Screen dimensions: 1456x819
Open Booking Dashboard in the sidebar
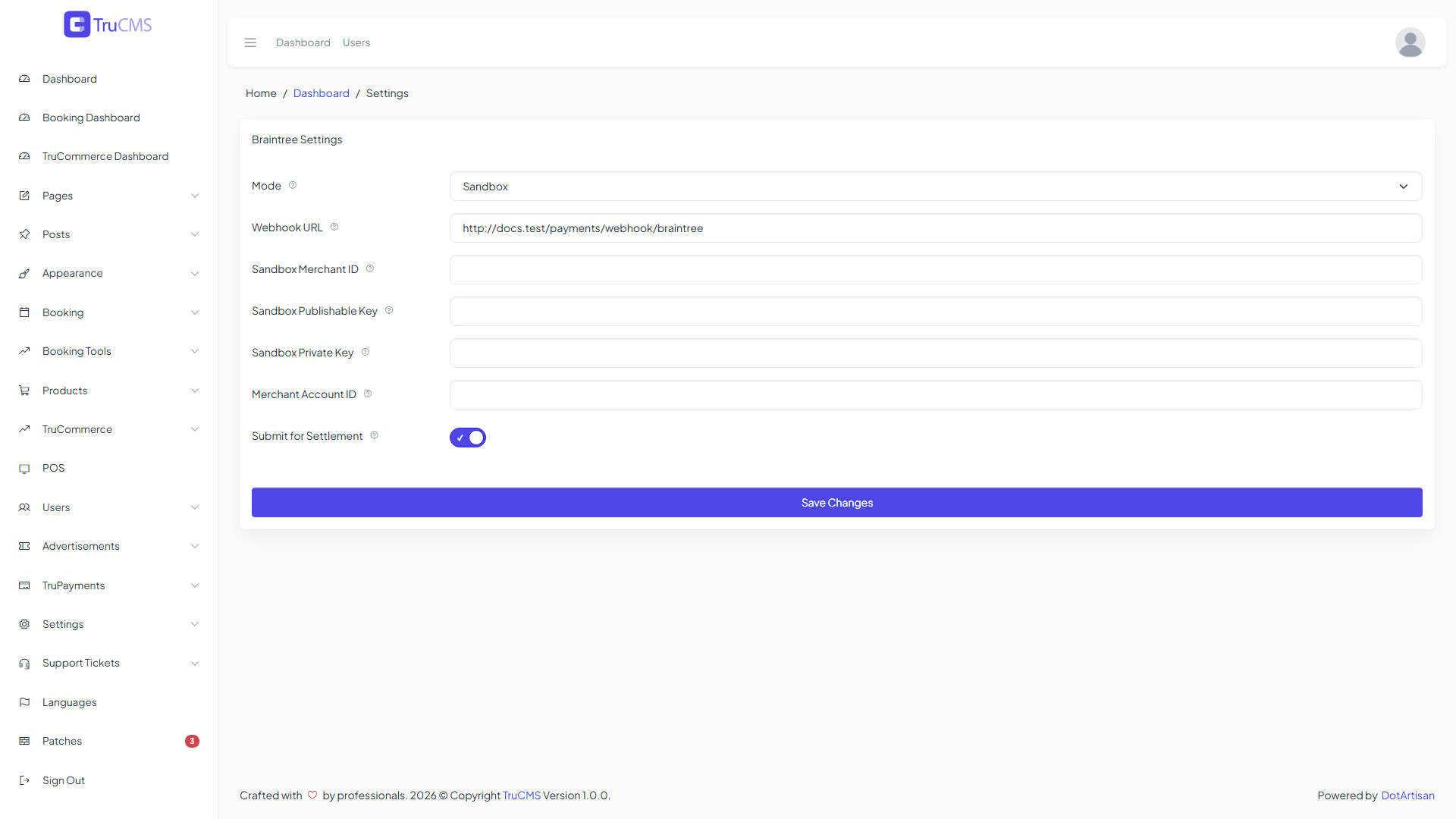pos(109,118)
